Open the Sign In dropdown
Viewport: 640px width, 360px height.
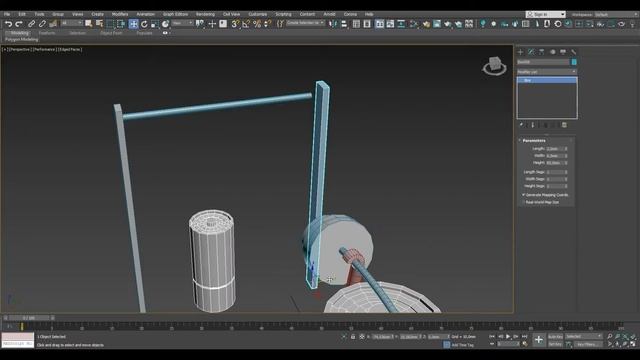coord(545,14)
